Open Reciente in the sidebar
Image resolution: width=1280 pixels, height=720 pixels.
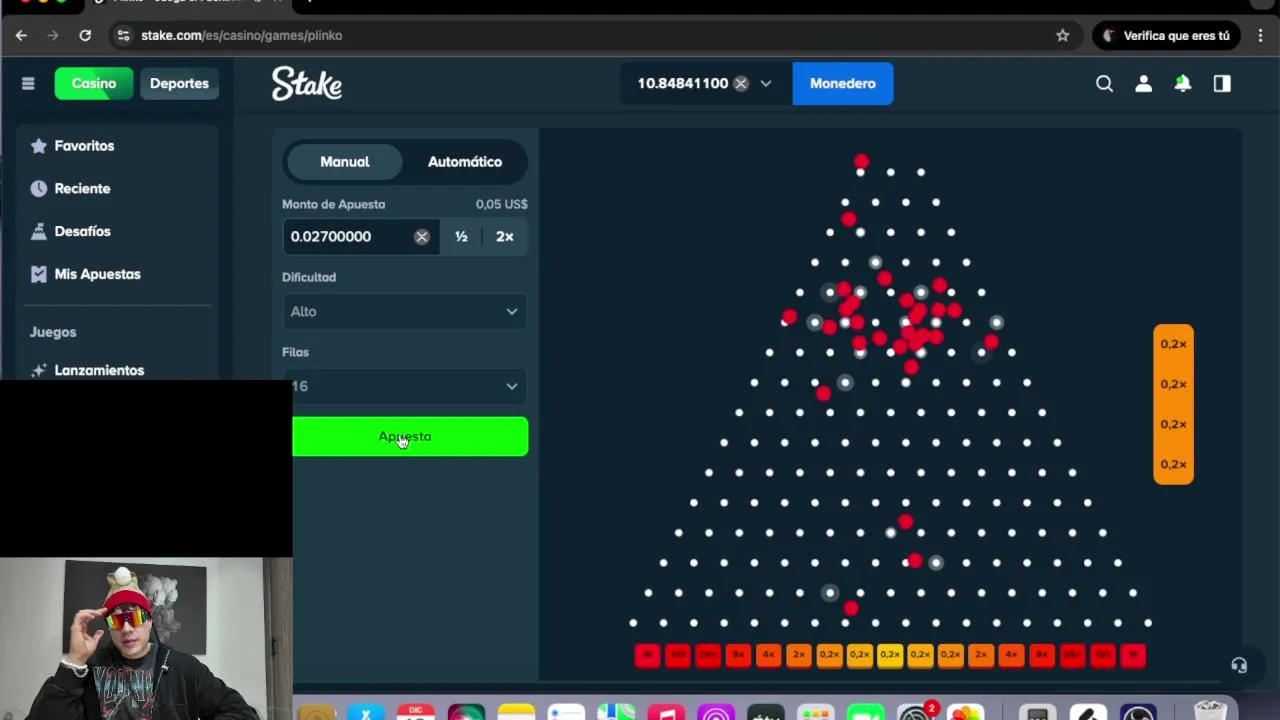click(x=82, y=188)
